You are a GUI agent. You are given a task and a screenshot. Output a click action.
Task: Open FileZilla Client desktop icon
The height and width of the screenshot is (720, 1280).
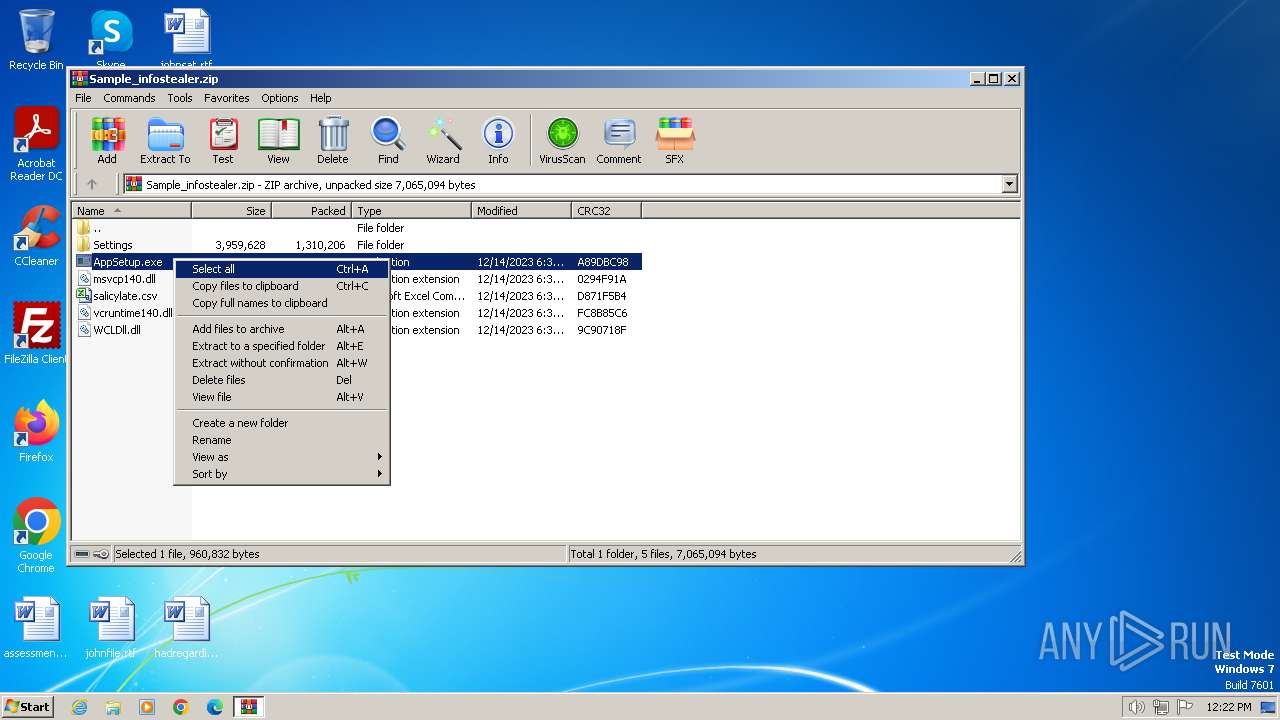(36, 333)
